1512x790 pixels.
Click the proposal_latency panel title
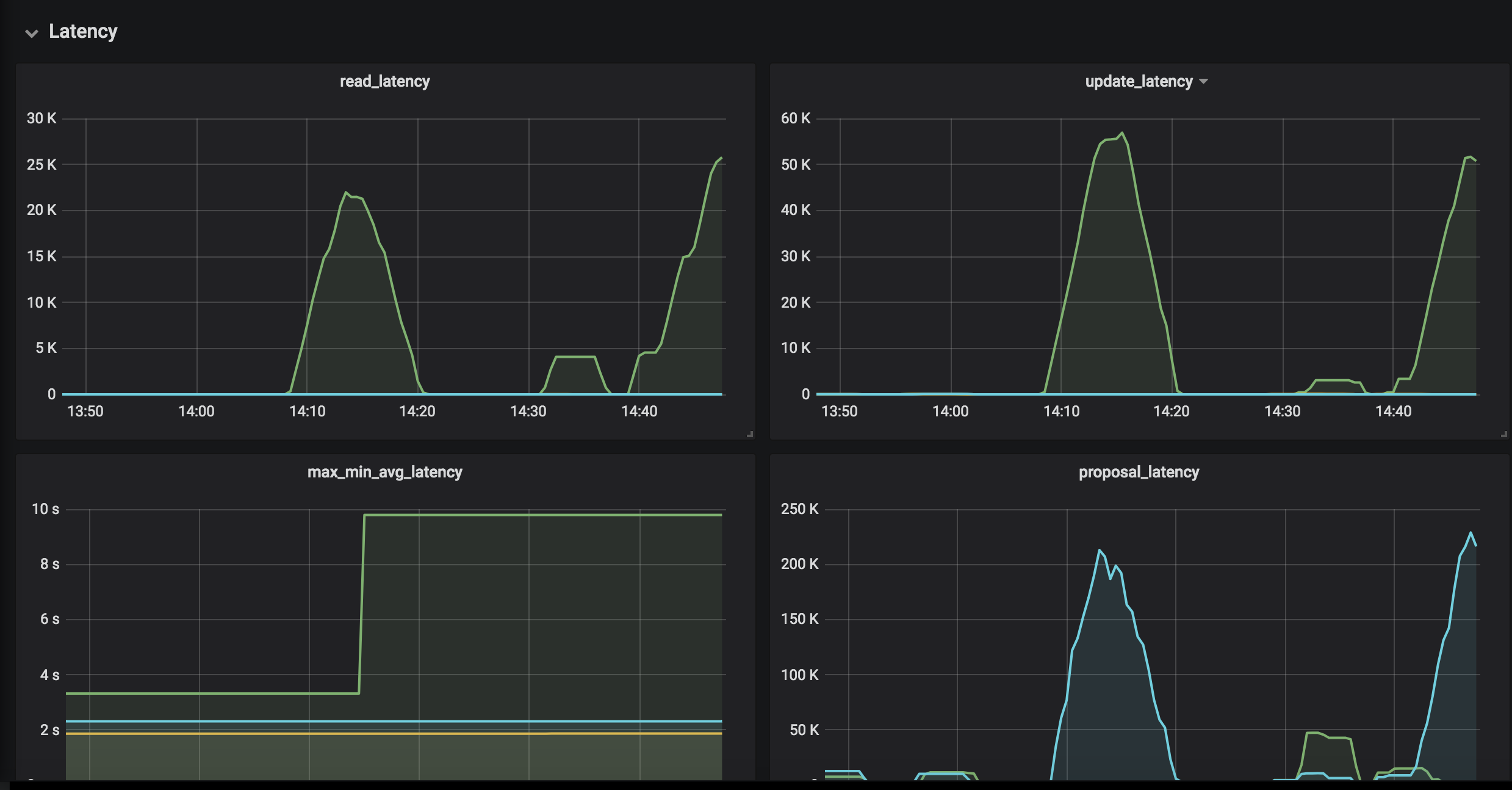(1139, 472)
